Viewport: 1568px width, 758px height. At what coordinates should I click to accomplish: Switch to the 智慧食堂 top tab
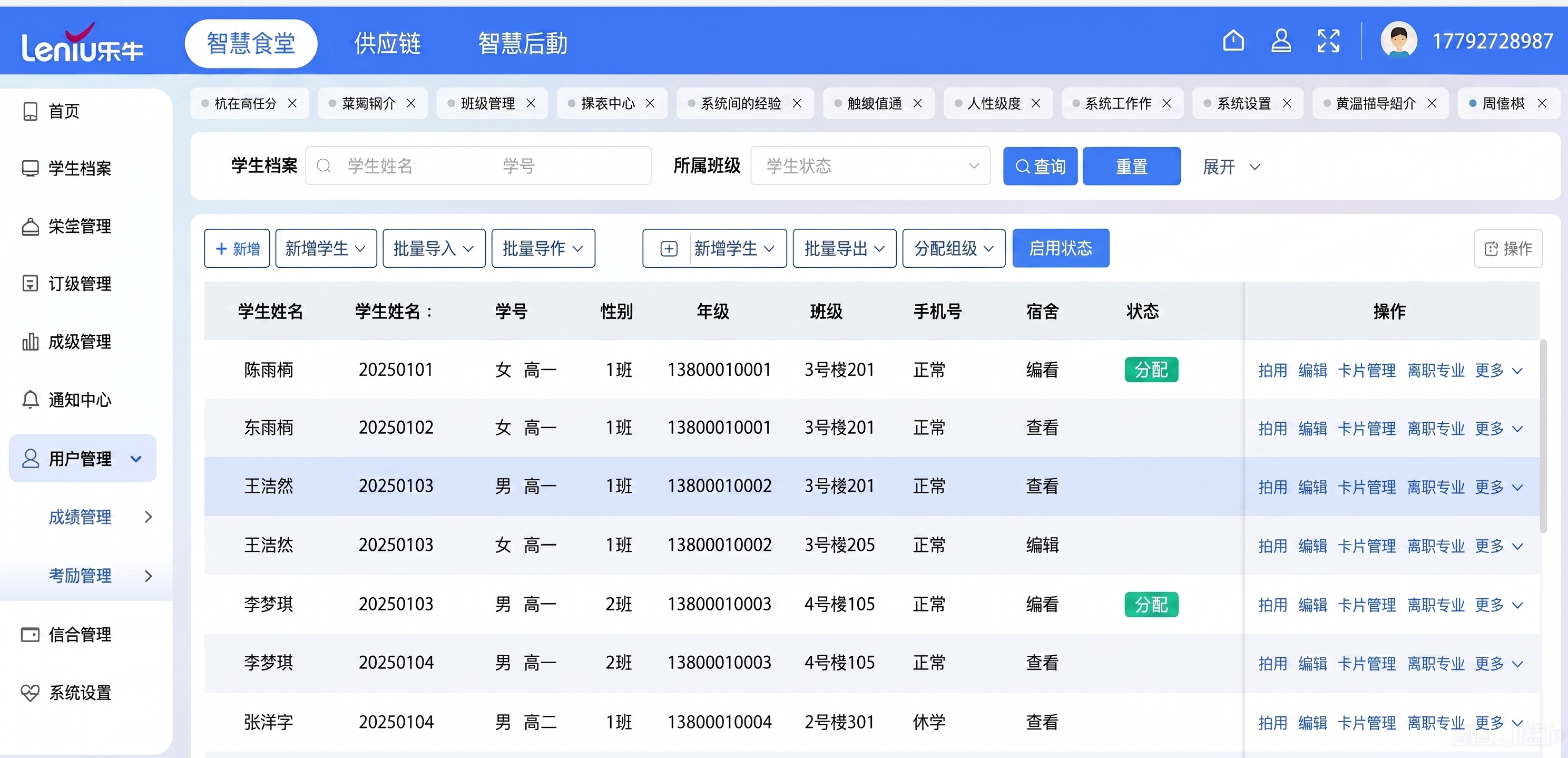coord(251,43)
